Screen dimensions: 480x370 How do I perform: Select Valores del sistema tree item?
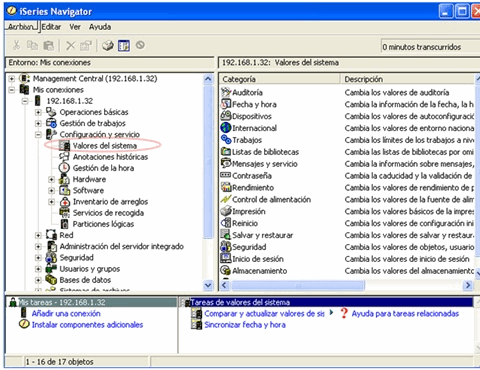click(x=105, y=146)
